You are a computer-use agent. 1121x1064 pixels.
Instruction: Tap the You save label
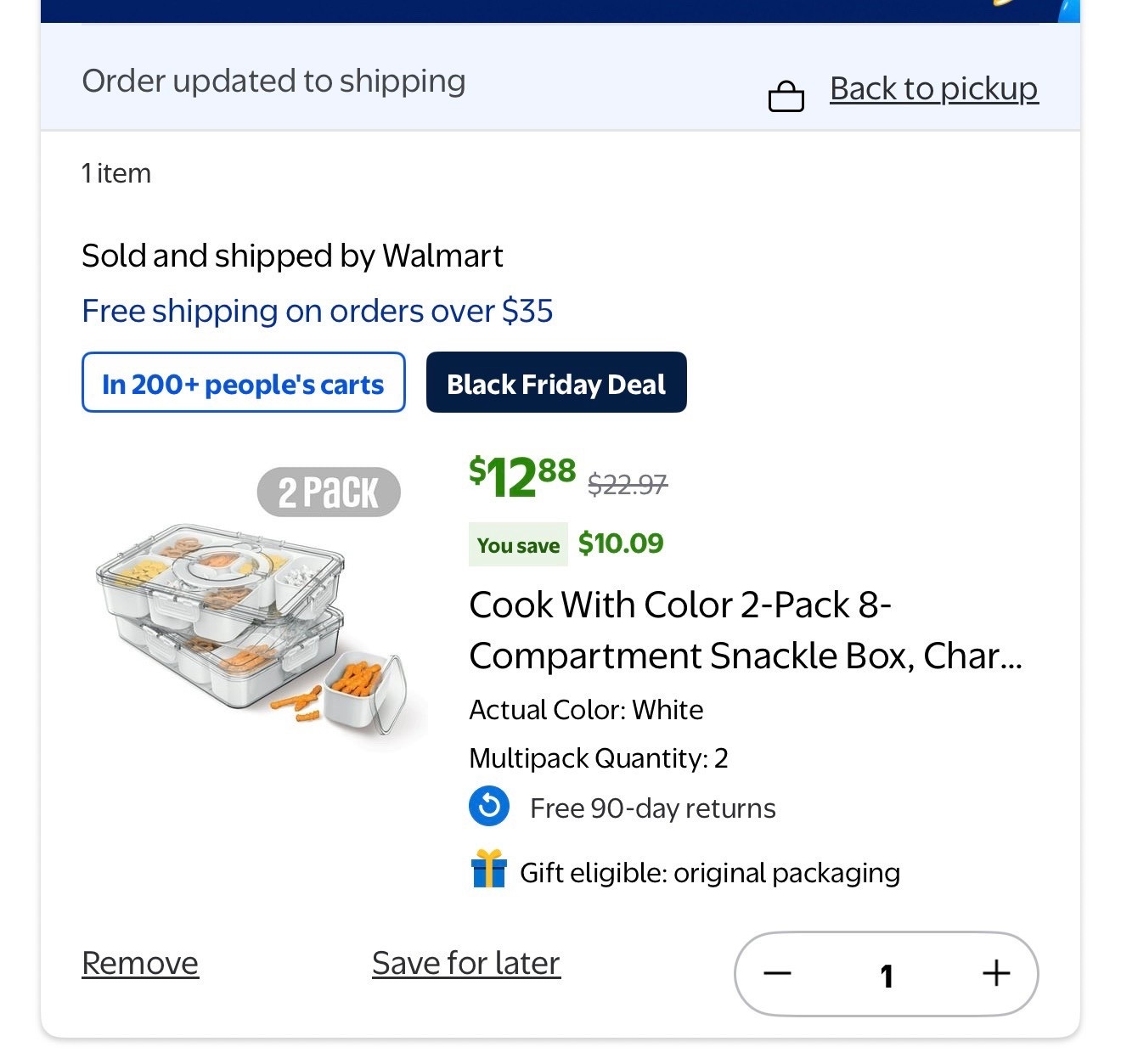coord(518,545)
